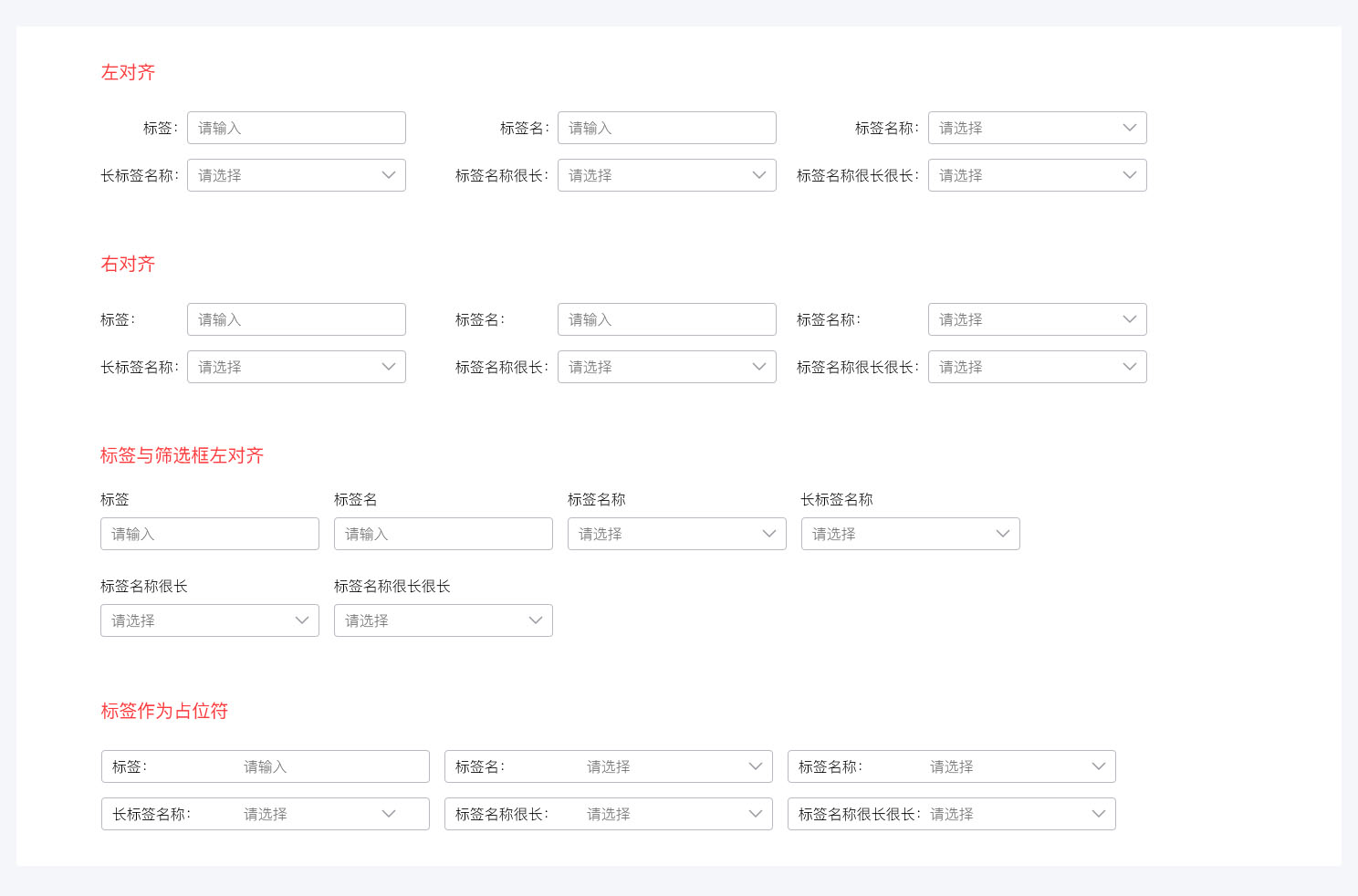Click arrow icon of 标签名称很长很长 in 左对齐
The width and height of the screenshot is (1358, 896).
pyautogui.click(x=1130, y=175)
